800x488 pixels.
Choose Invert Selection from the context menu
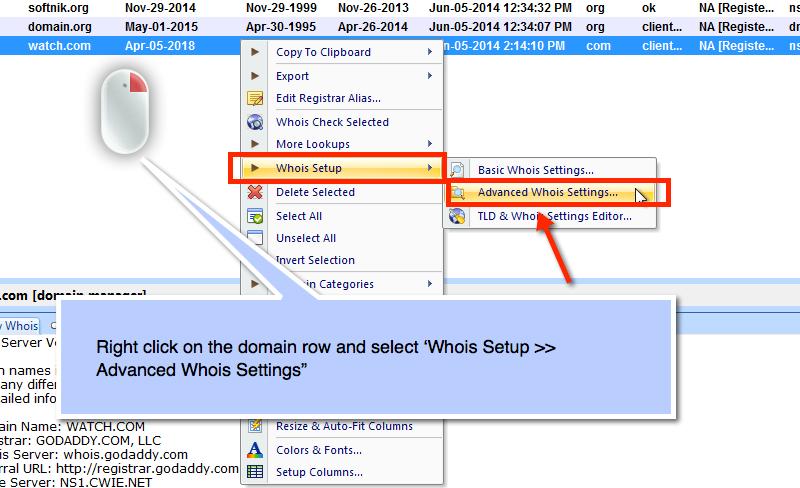click(315, 260)
